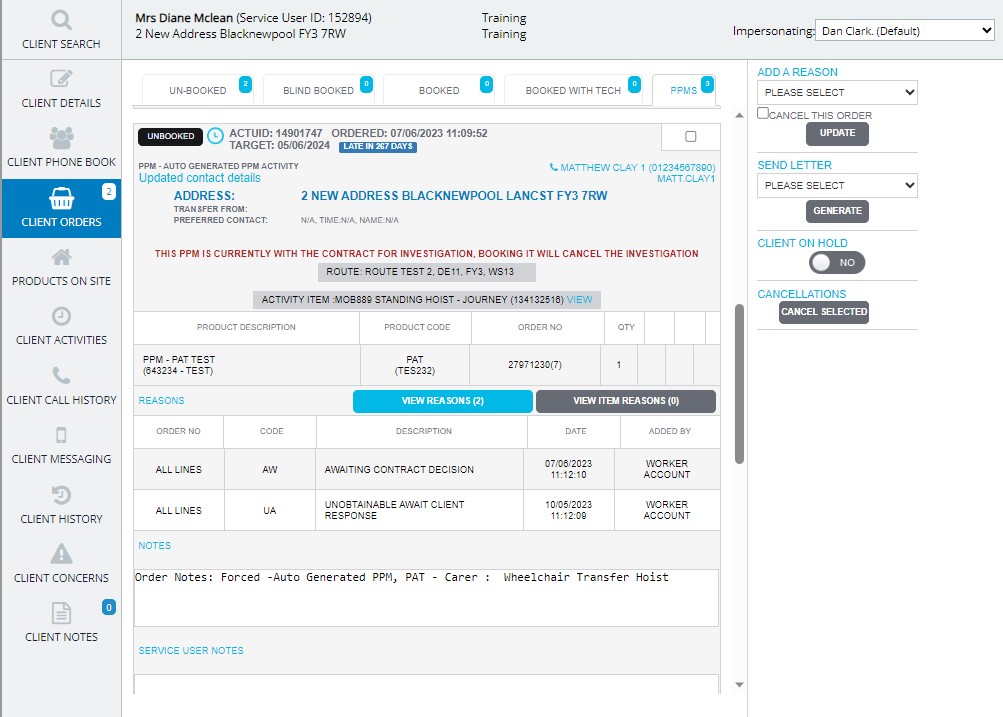Open Client History rewind icon
Viewport: 1003px width, 717px height.
click(x=61, y=494)
